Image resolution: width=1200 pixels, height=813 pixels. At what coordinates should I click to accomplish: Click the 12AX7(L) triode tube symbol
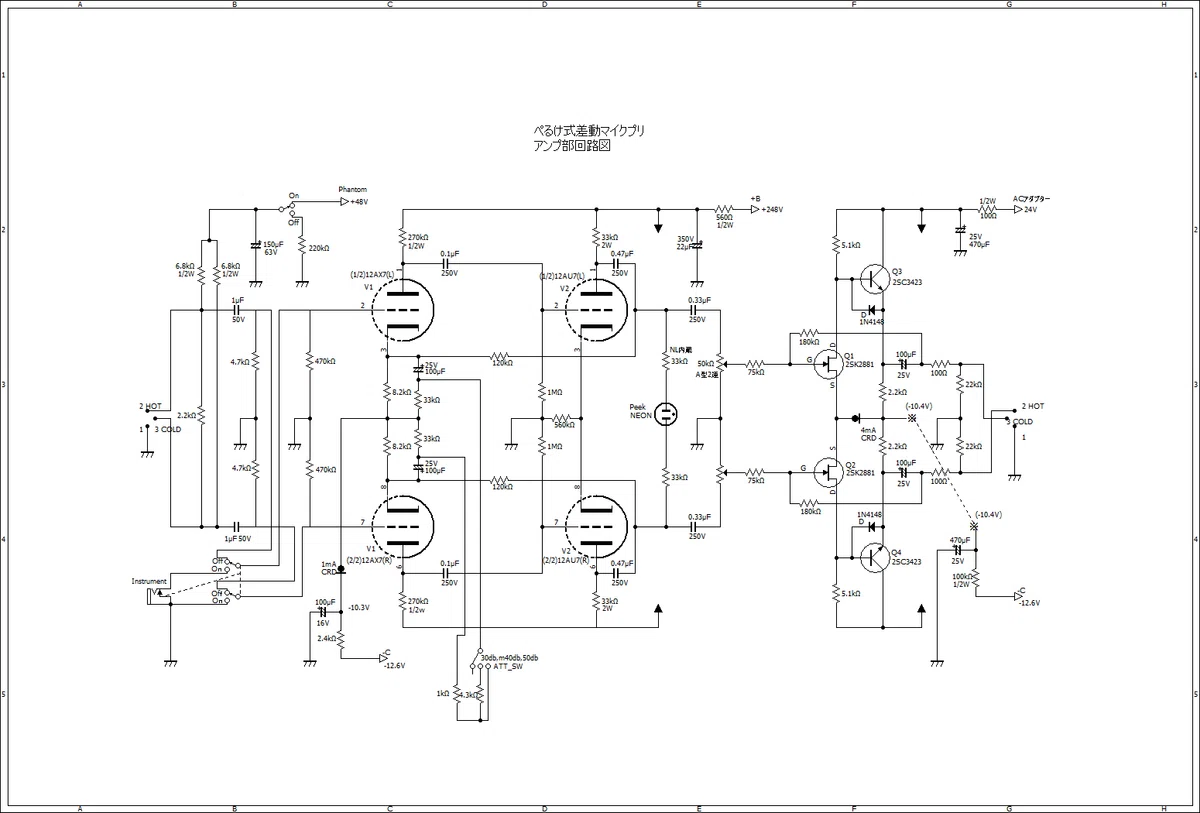[403, 308]
